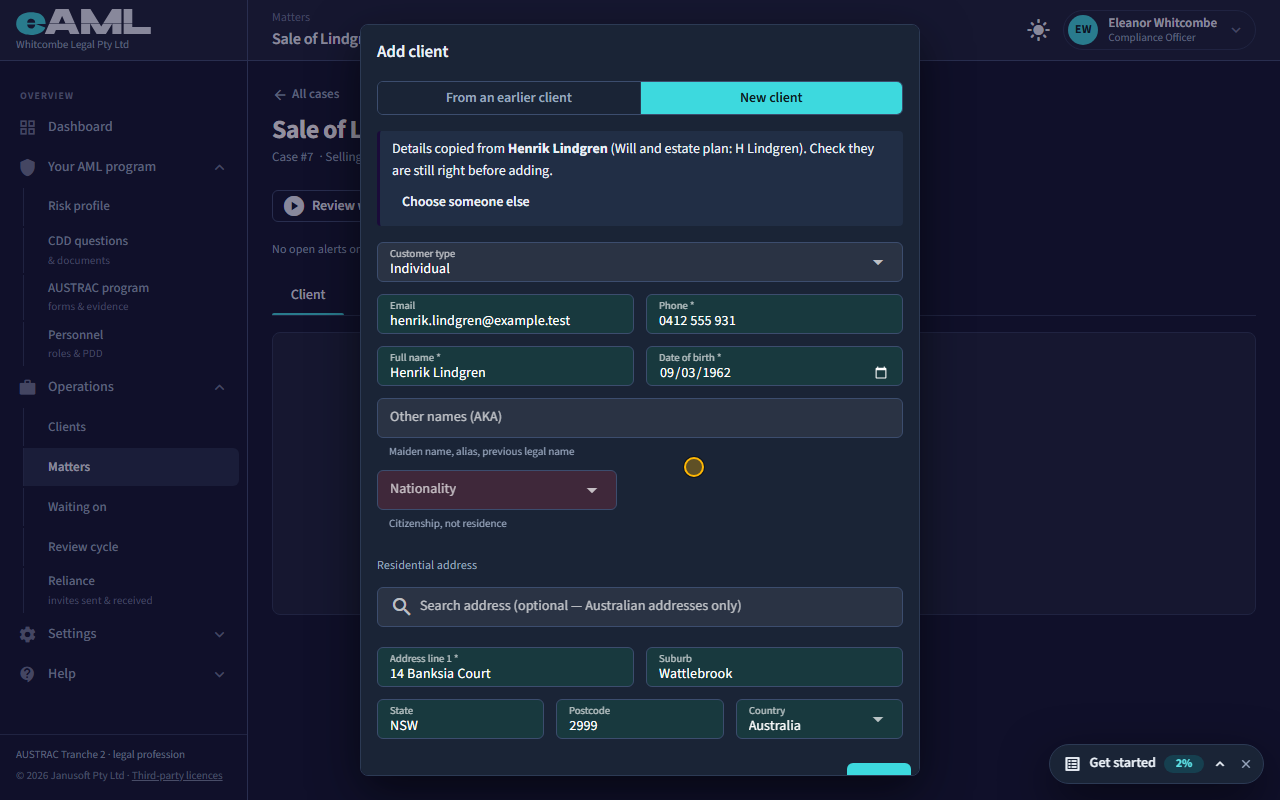Click the Help question mark icon
The height and width of the screenshot is (800, 1280).
[27, 674]
